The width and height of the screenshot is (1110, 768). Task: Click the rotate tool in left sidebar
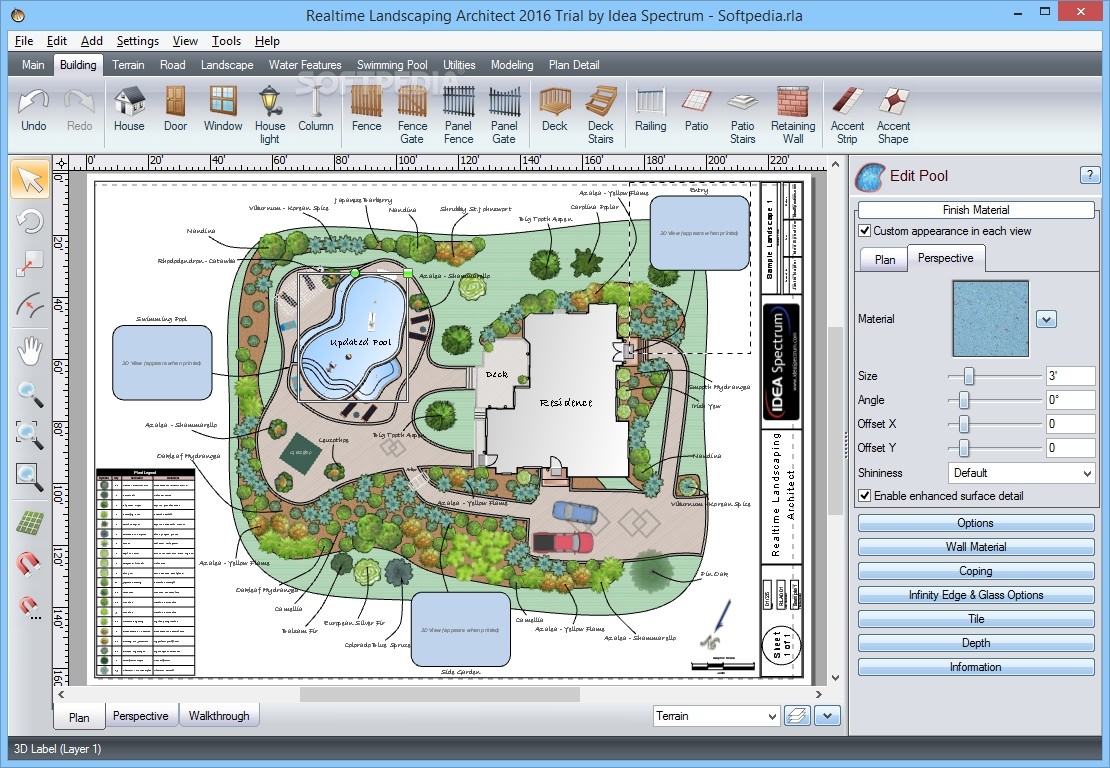[30, 222]
